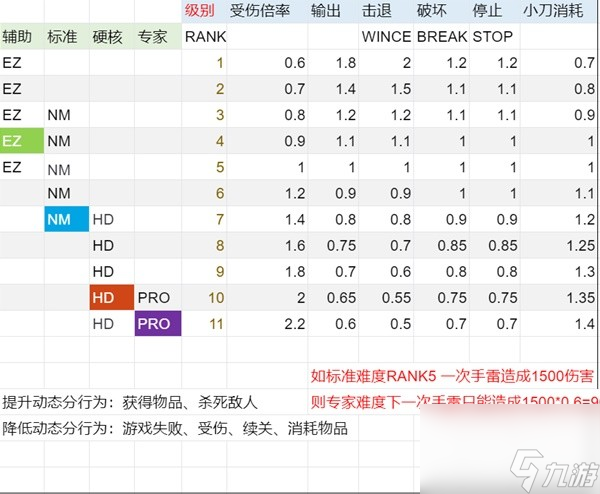Select the BREAK label cell

[441, 37]
